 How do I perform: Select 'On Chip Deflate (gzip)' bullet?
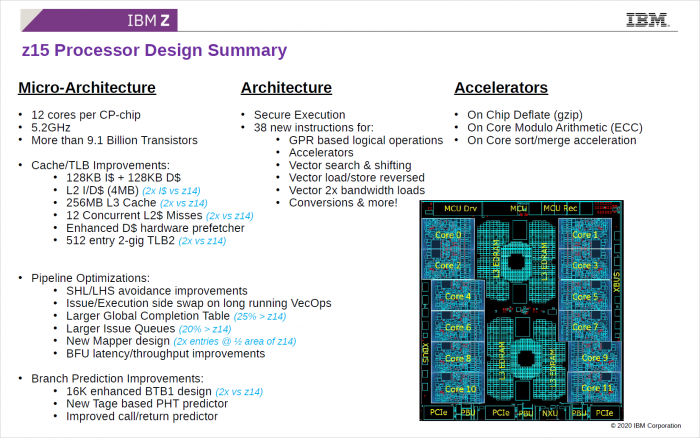click(x=525, y=115)
